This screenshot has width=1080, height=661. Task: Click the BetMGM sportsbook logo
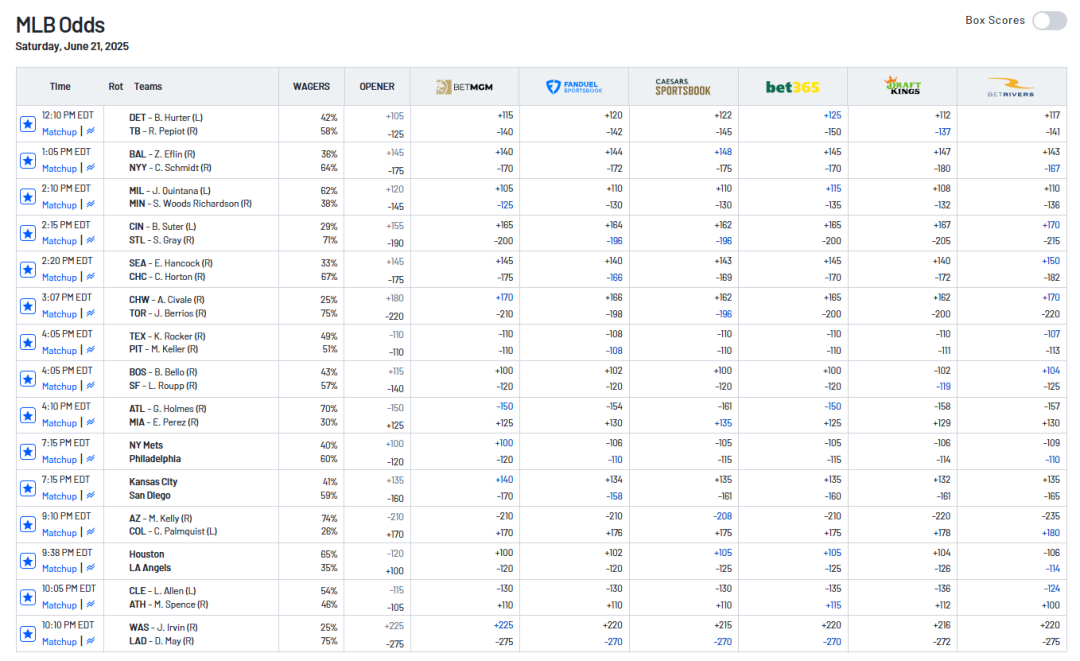tap(464, 87)
